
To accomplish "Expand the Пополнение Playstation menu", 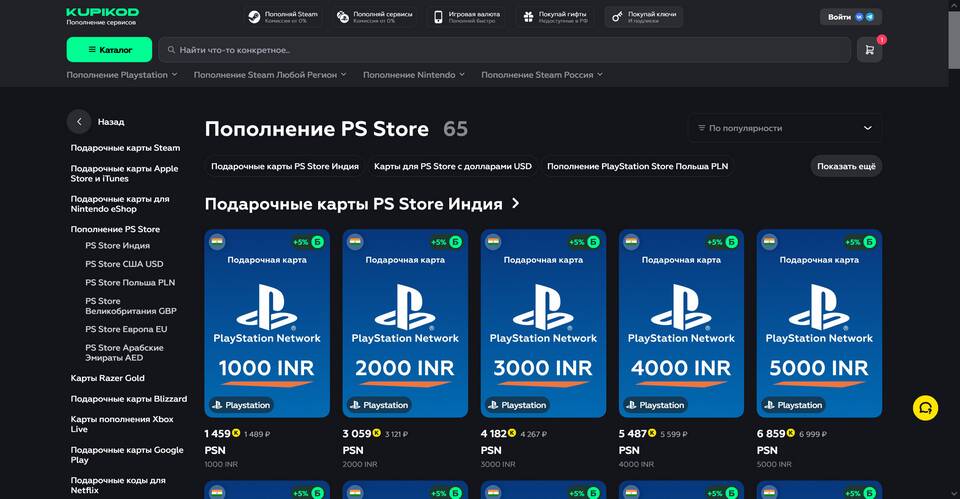I will (121, 75).
